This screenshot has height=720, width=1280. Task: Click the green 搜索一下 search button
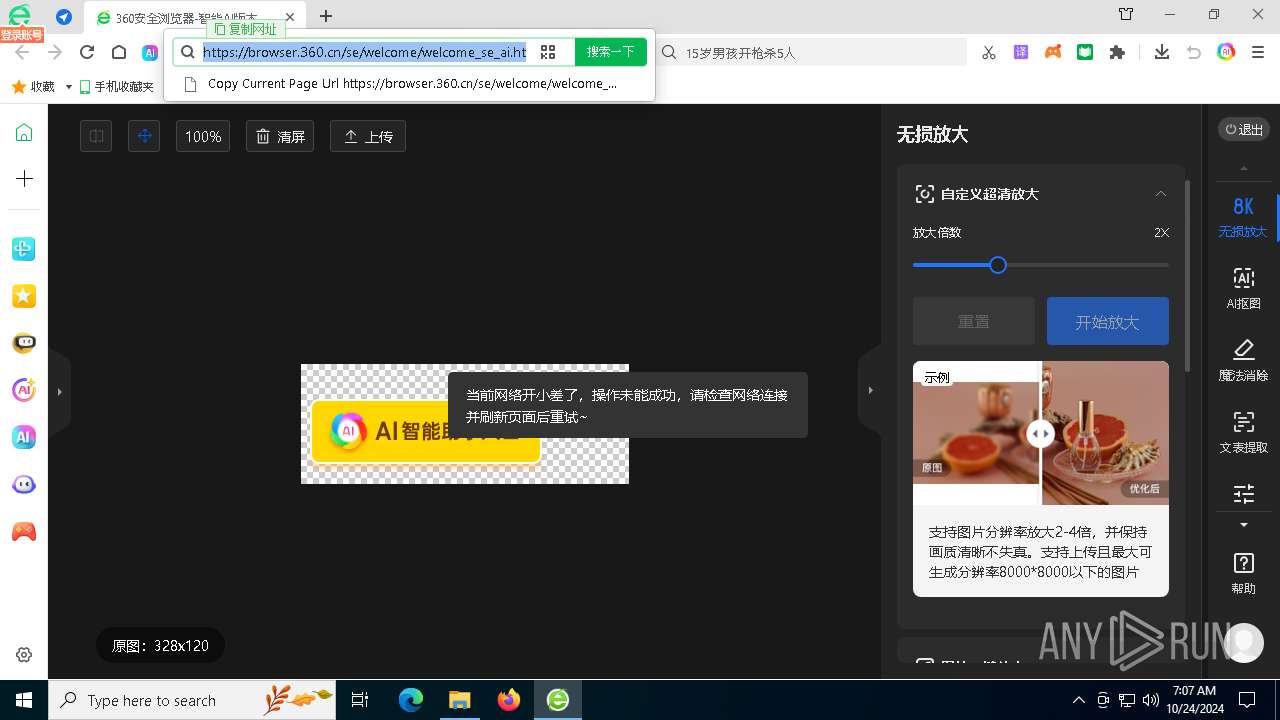pyautogui.click(x=611, y=52)
